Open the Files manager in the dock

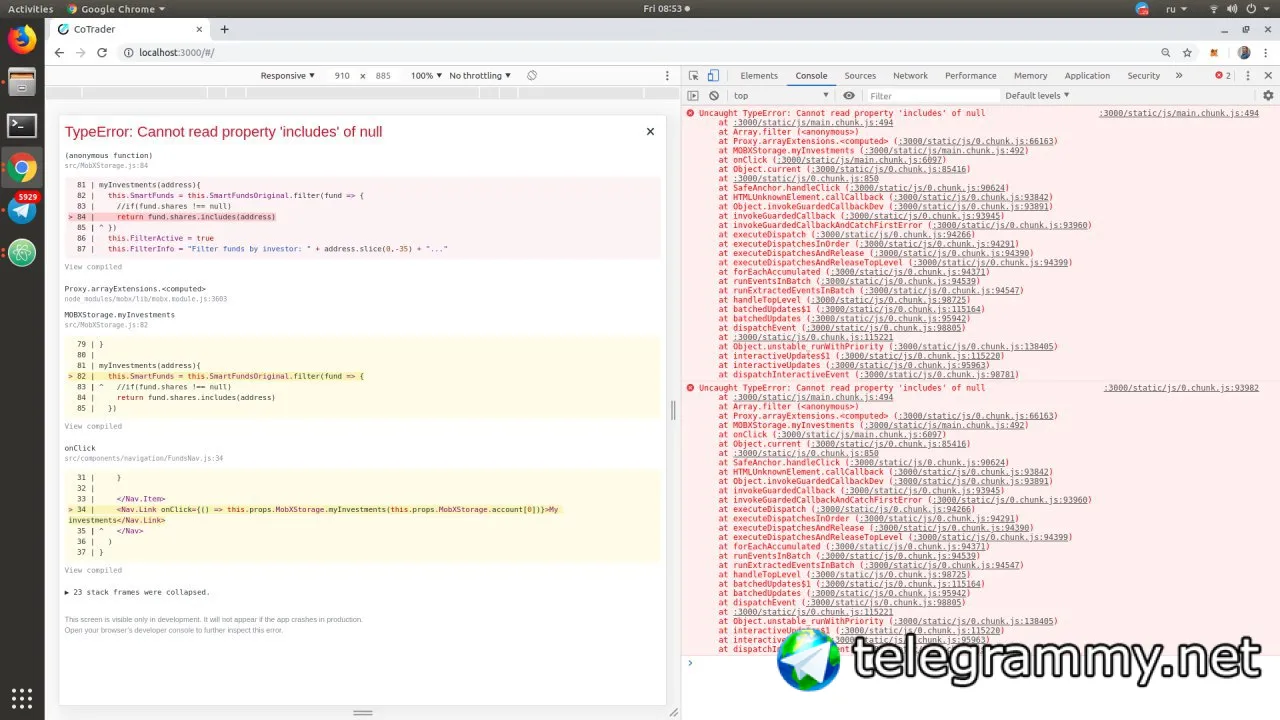(x=22, y=82)
